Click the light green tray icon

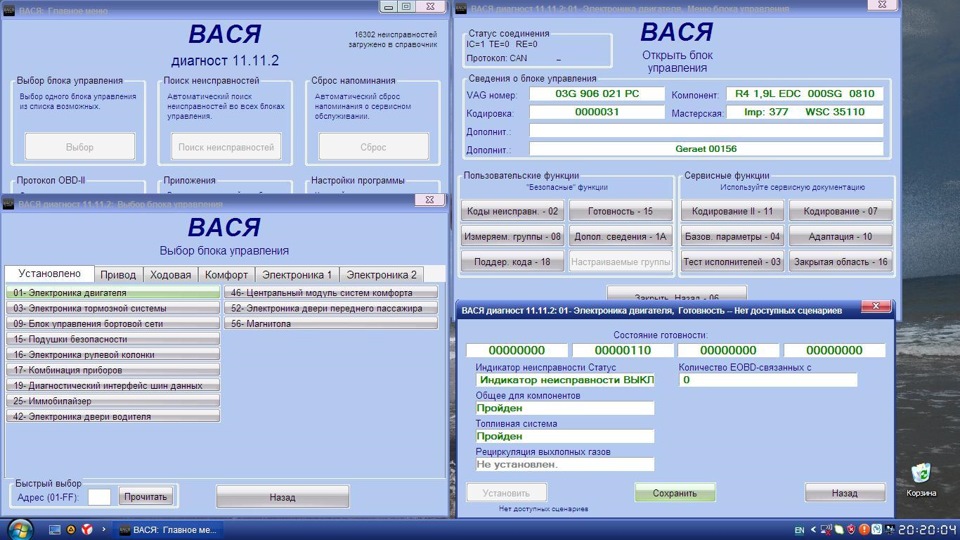pos(839,530)
